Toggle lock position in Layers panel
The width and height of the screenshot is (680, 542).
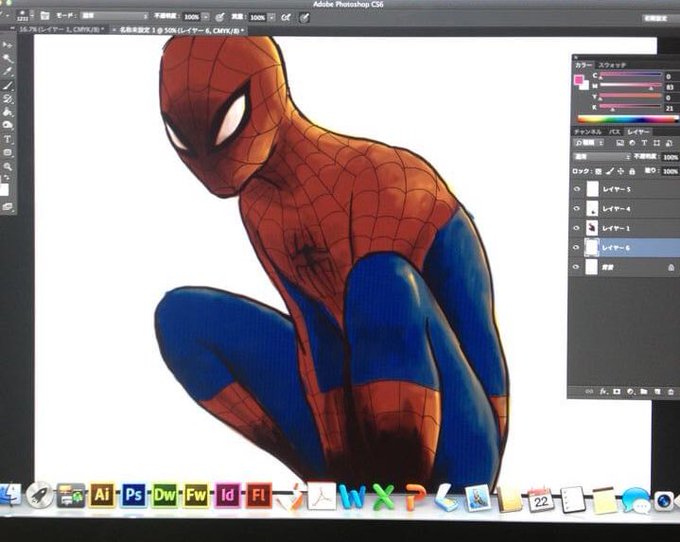pyautogui.click(x=621, y=171)
